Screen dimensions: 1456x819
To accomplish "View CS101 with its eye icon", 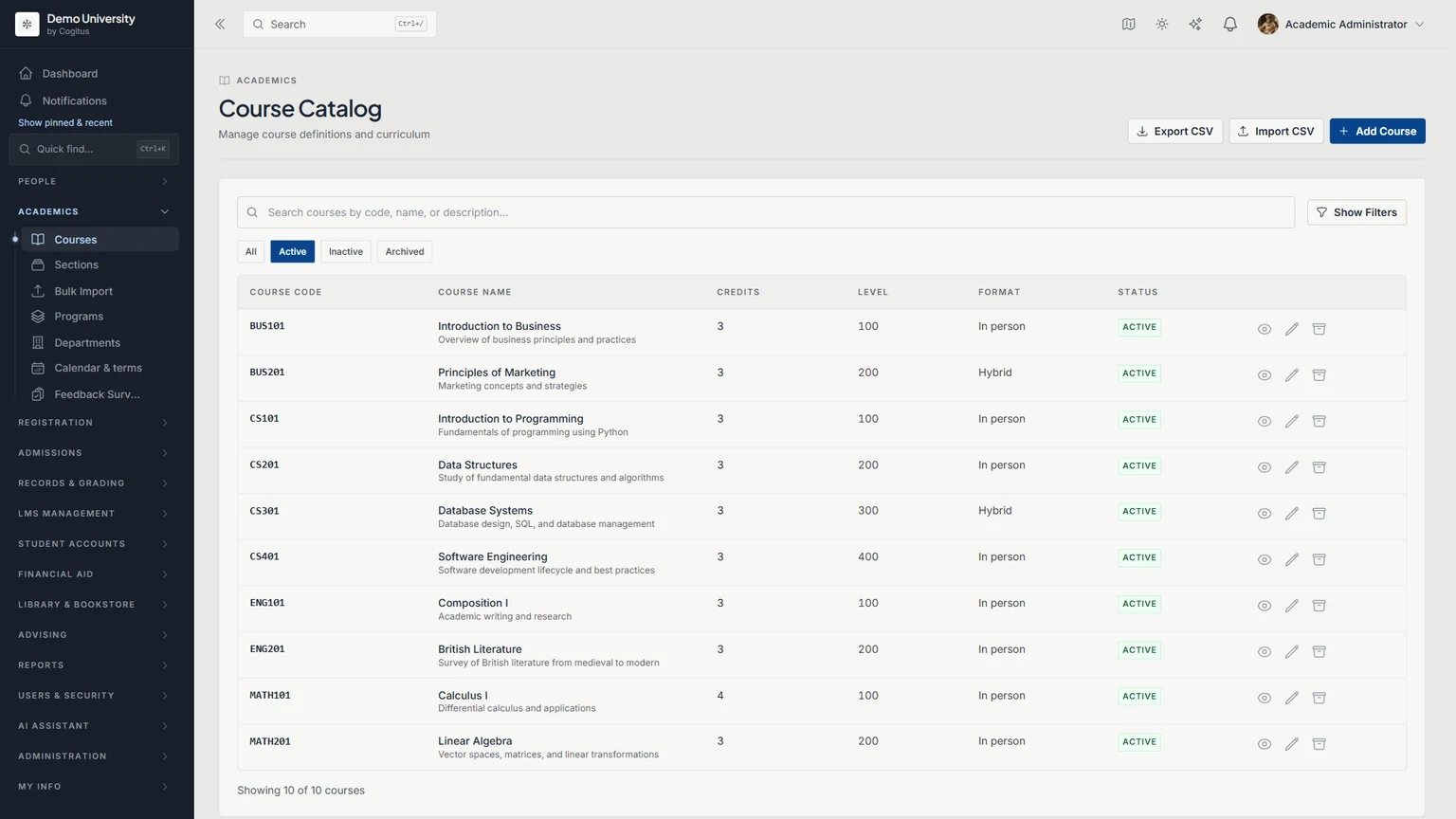I will click(1265, 421).
